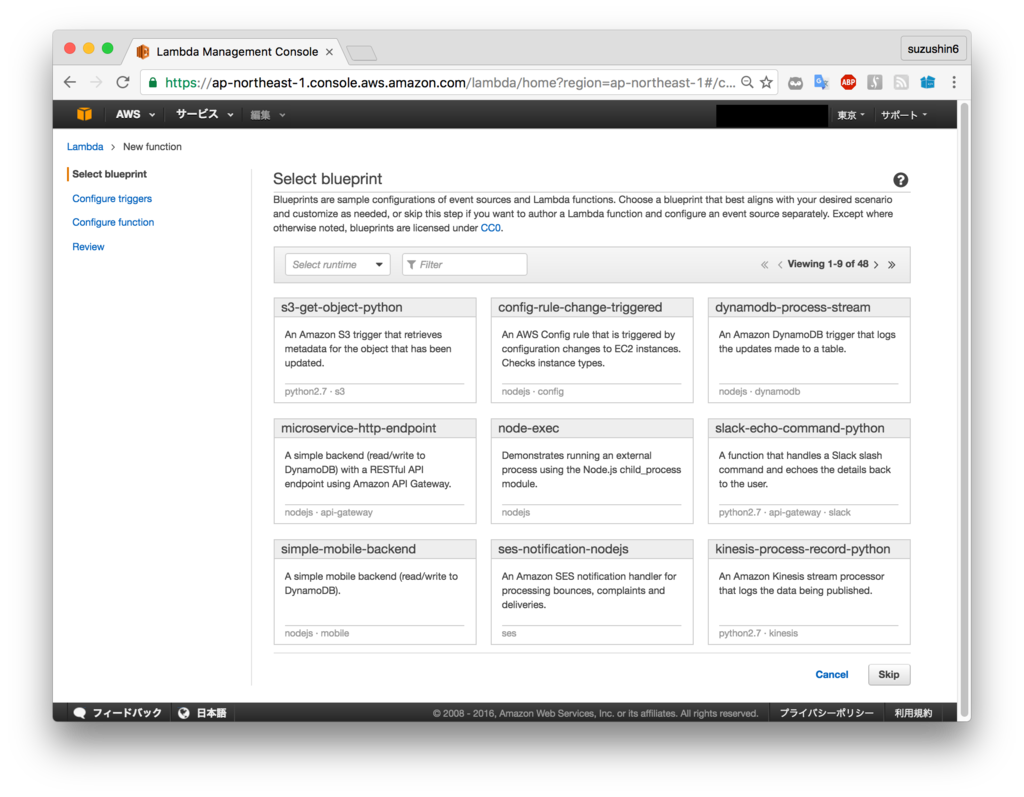Click the AWS orange cube logo
1024x797 pixels.
pos(84,114)
